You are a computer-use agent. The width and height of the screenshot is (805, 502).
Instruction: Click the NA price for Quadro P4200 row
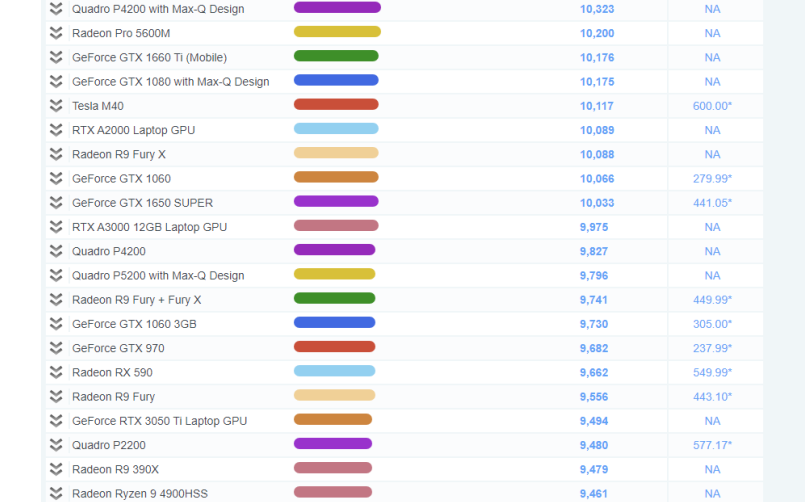click(712, 252)
